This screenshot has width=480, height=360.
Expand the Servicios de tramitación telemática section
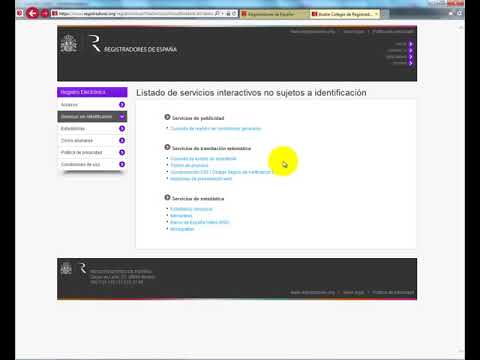167,147
